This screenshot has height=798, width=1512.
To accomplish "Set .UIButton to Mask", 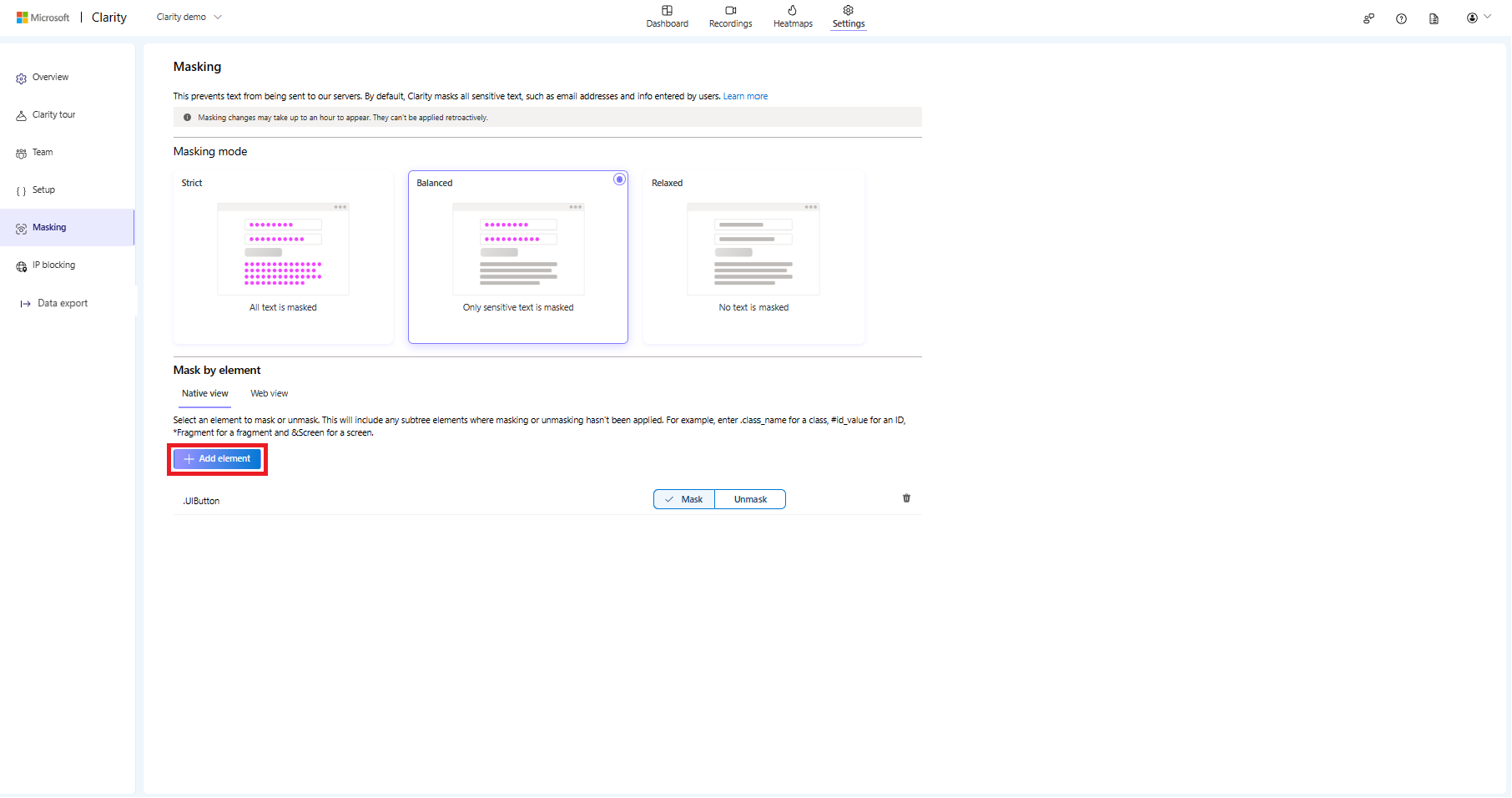I will coord(684,499).
